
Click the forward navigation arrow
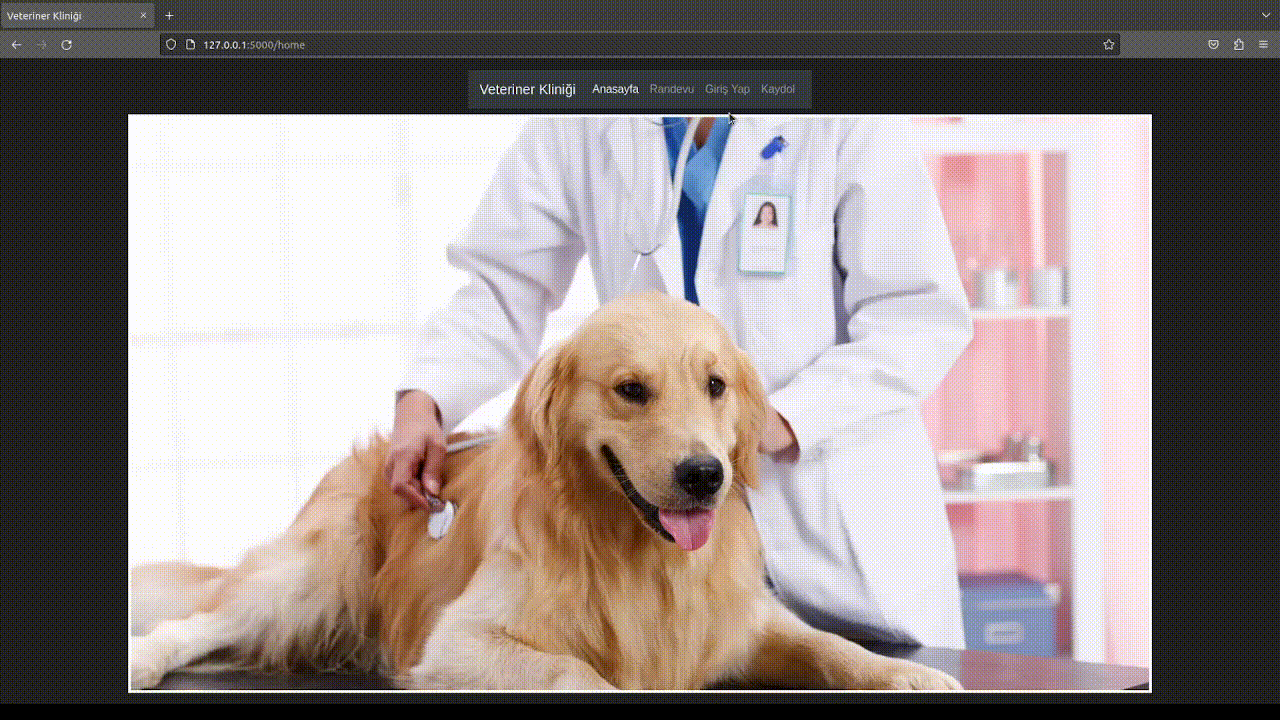click(40, 44)
